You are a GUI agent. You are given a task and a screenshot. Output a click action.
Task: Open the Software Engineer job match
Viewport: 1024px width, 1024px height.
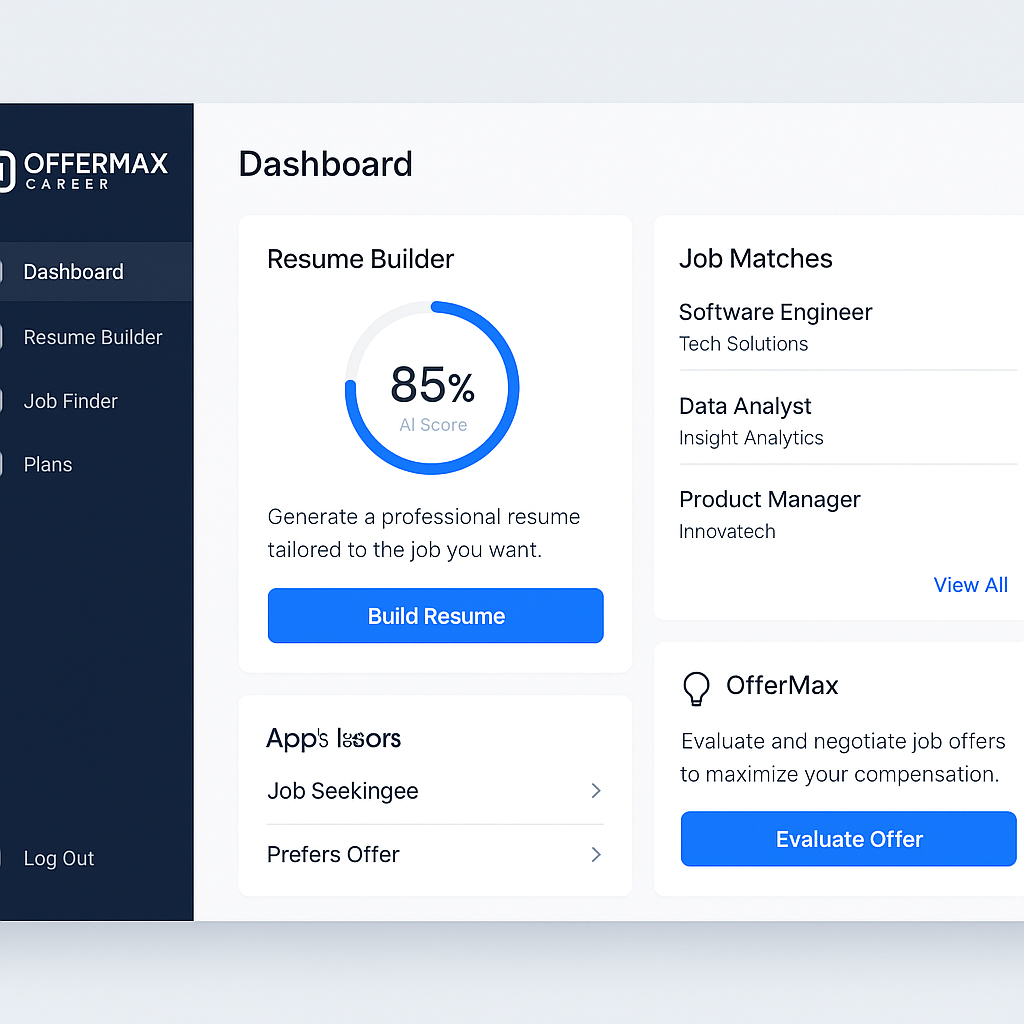pyautogui.click(x=775, y=313)
